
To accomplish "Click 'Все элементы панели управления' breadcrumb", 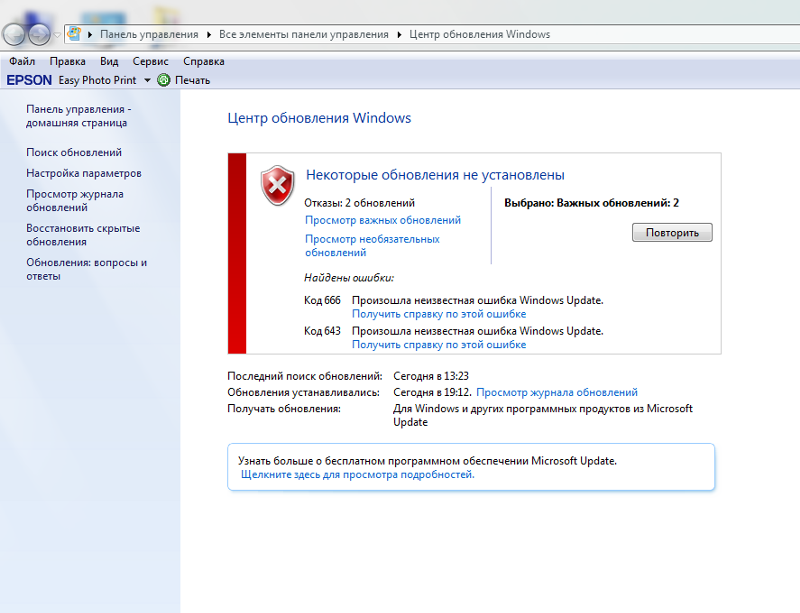I will (x=304, y=34).
